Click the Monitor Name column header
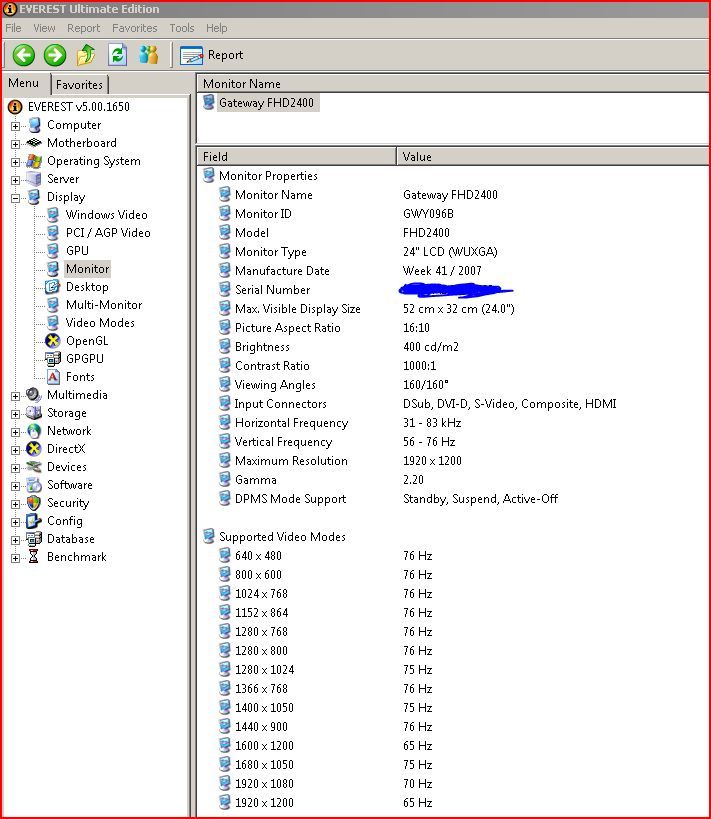 pyautogui.click(x=452, y=84)
